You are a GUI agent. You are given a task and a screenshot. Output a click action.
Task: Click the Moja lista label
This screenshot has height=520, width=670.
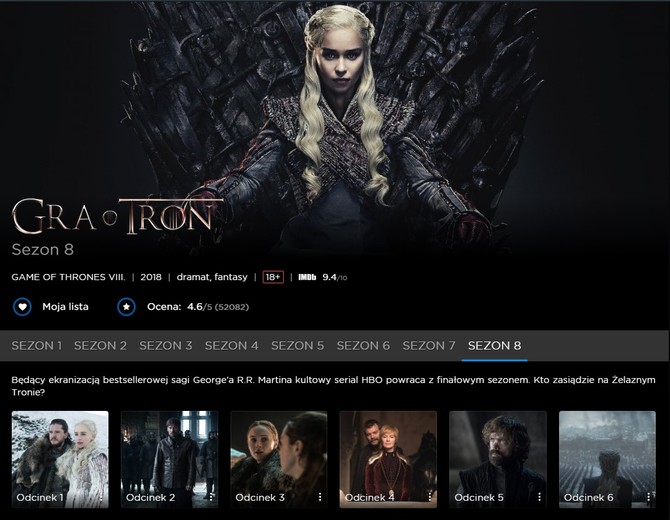coord(65,307)
